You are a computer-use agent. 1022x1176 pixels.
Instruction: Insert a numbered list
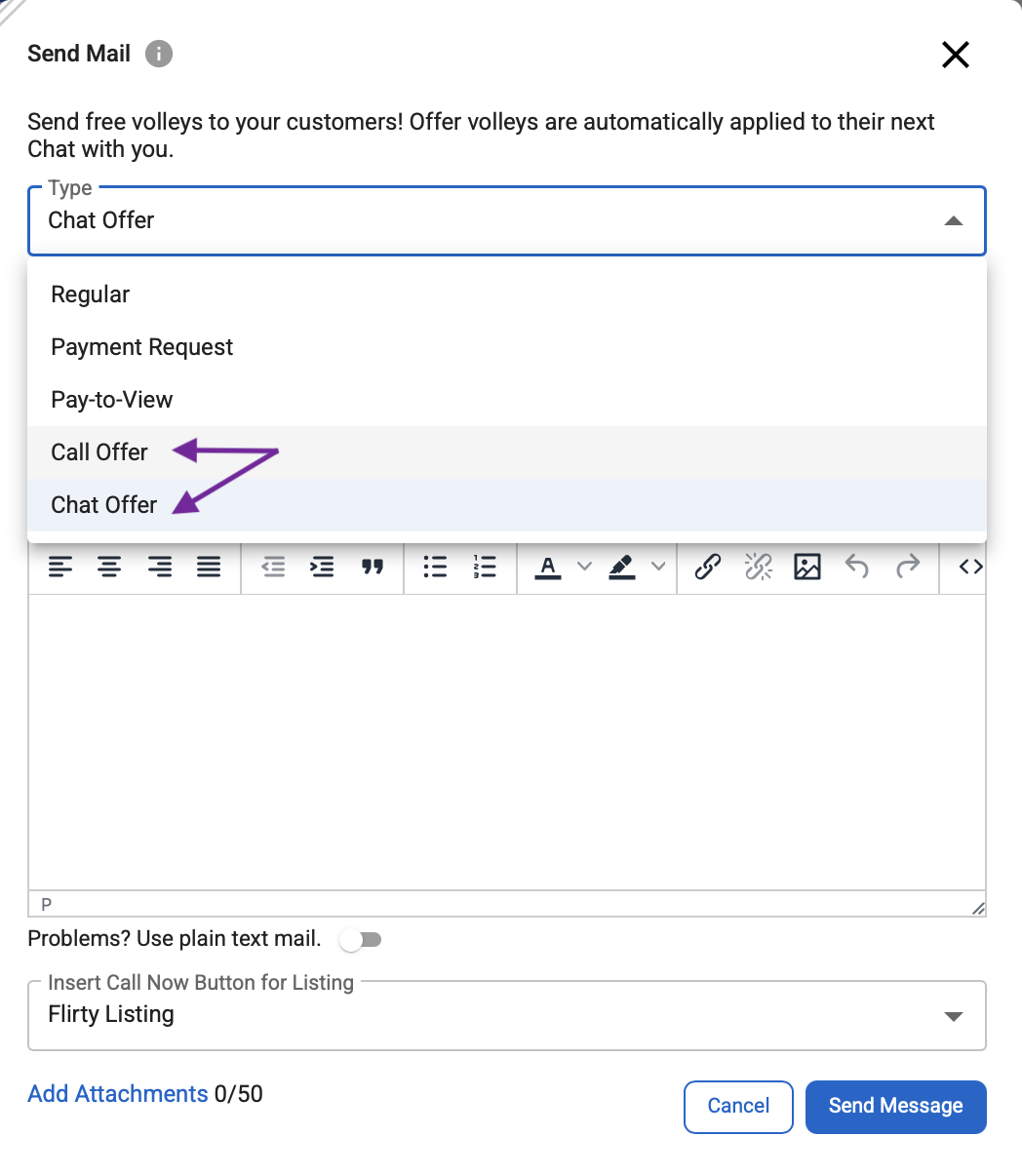[485, 567]
